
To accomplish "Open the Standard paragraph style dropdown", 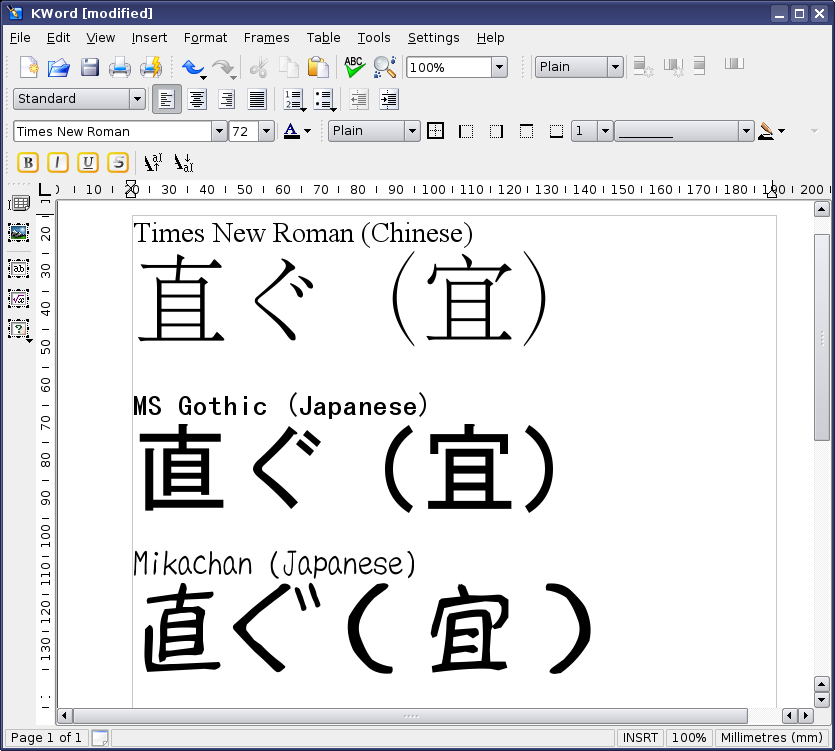I will [137, 99].
